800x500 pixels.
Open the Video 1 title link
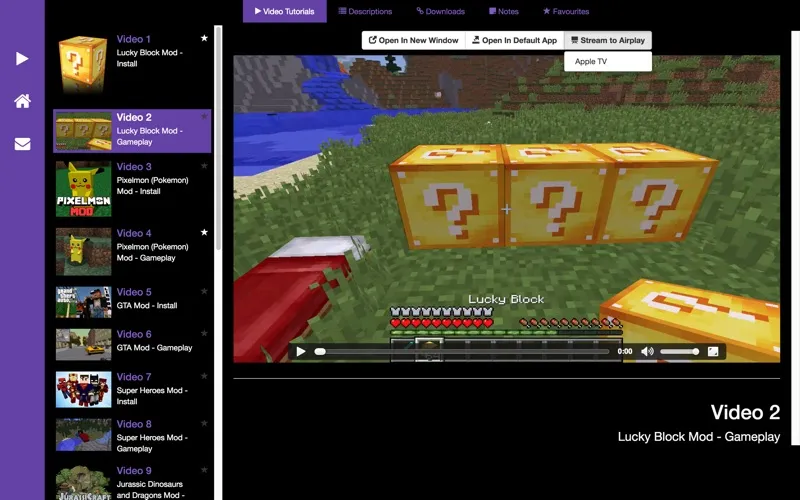coord(133,39)
